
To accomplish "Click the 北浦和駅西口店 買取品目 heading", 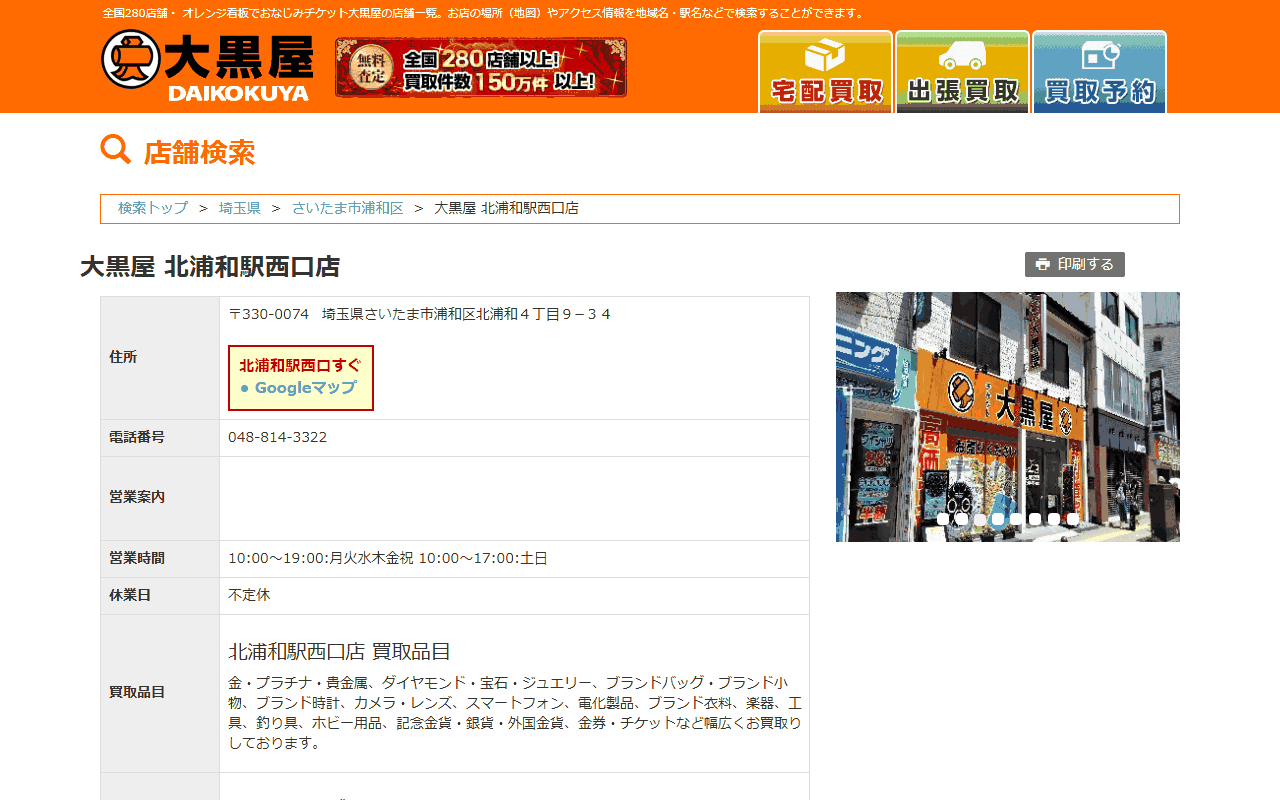I will pos(340,652).
